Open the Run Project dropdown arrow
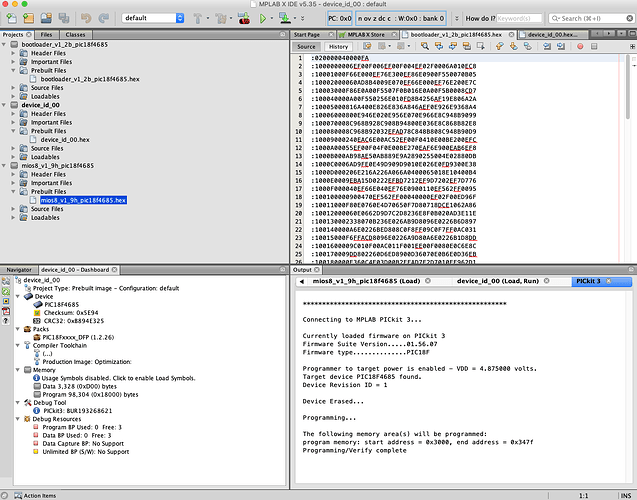Viewport: 637px width, 500px height. tap(272, 18)
